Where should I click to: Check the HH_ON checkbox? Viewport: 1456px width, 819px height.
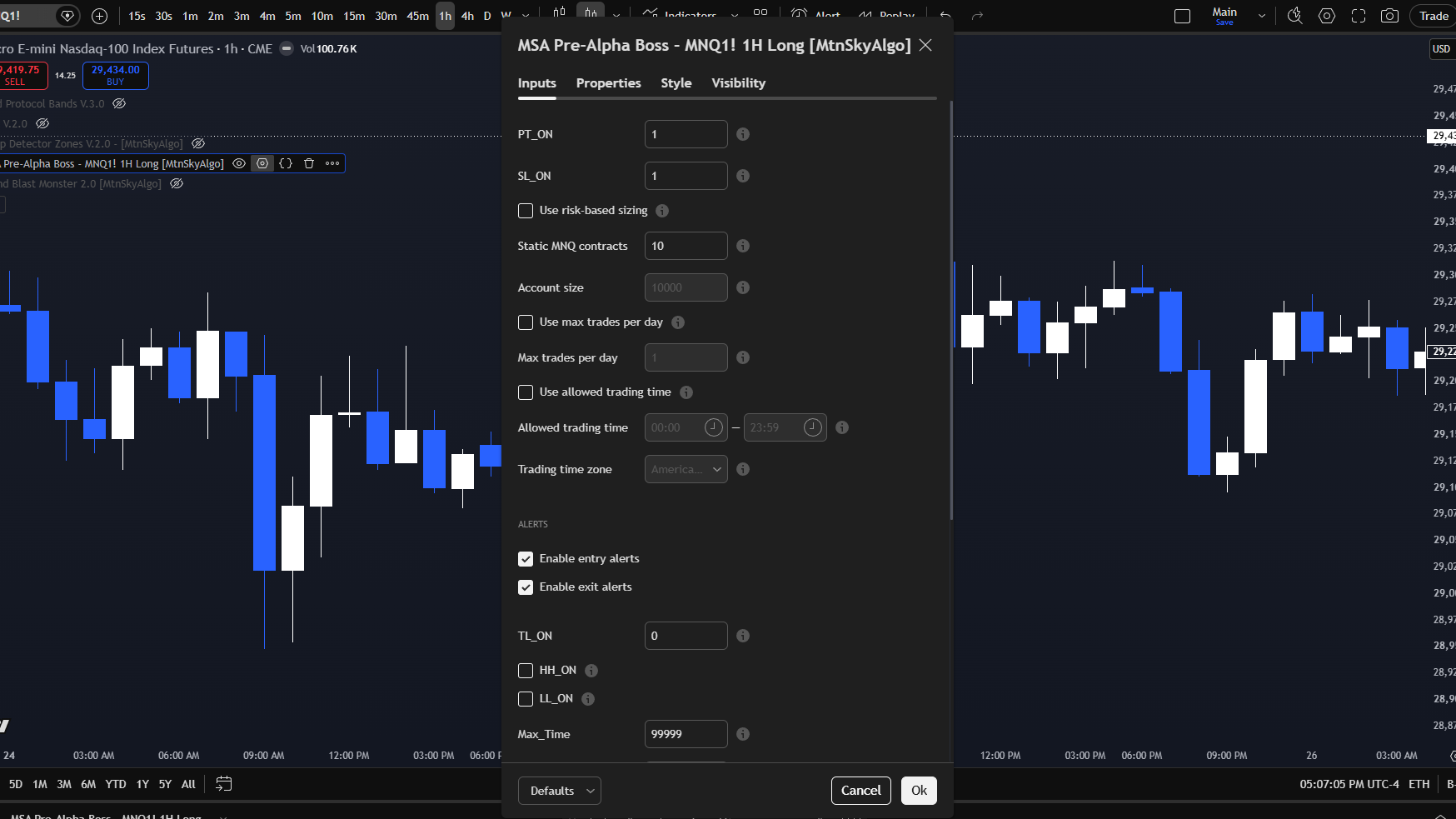click(x=526, y=671)
